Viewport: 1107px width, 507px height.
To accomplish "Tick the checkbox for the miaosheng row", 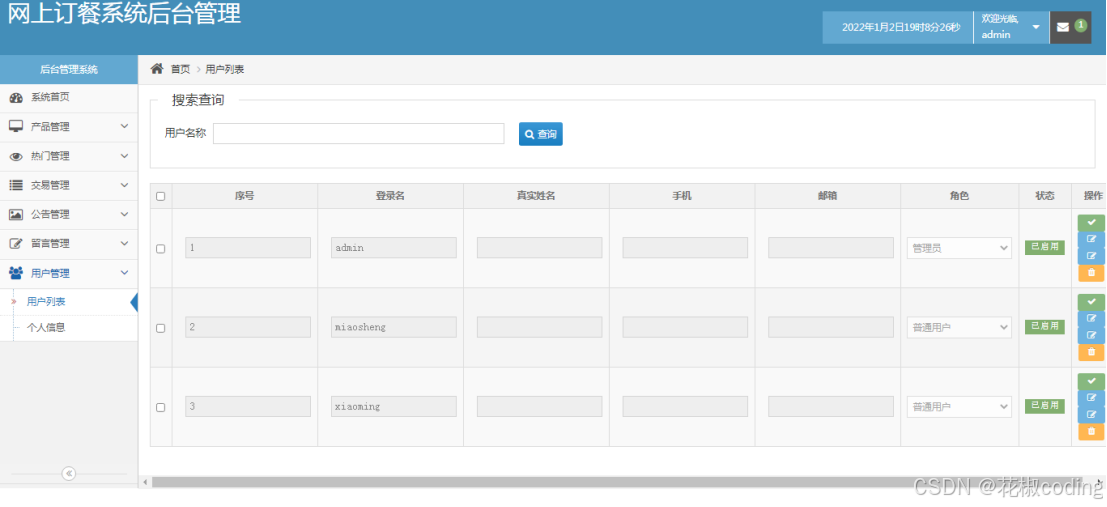I will click(x=160, y=328).
